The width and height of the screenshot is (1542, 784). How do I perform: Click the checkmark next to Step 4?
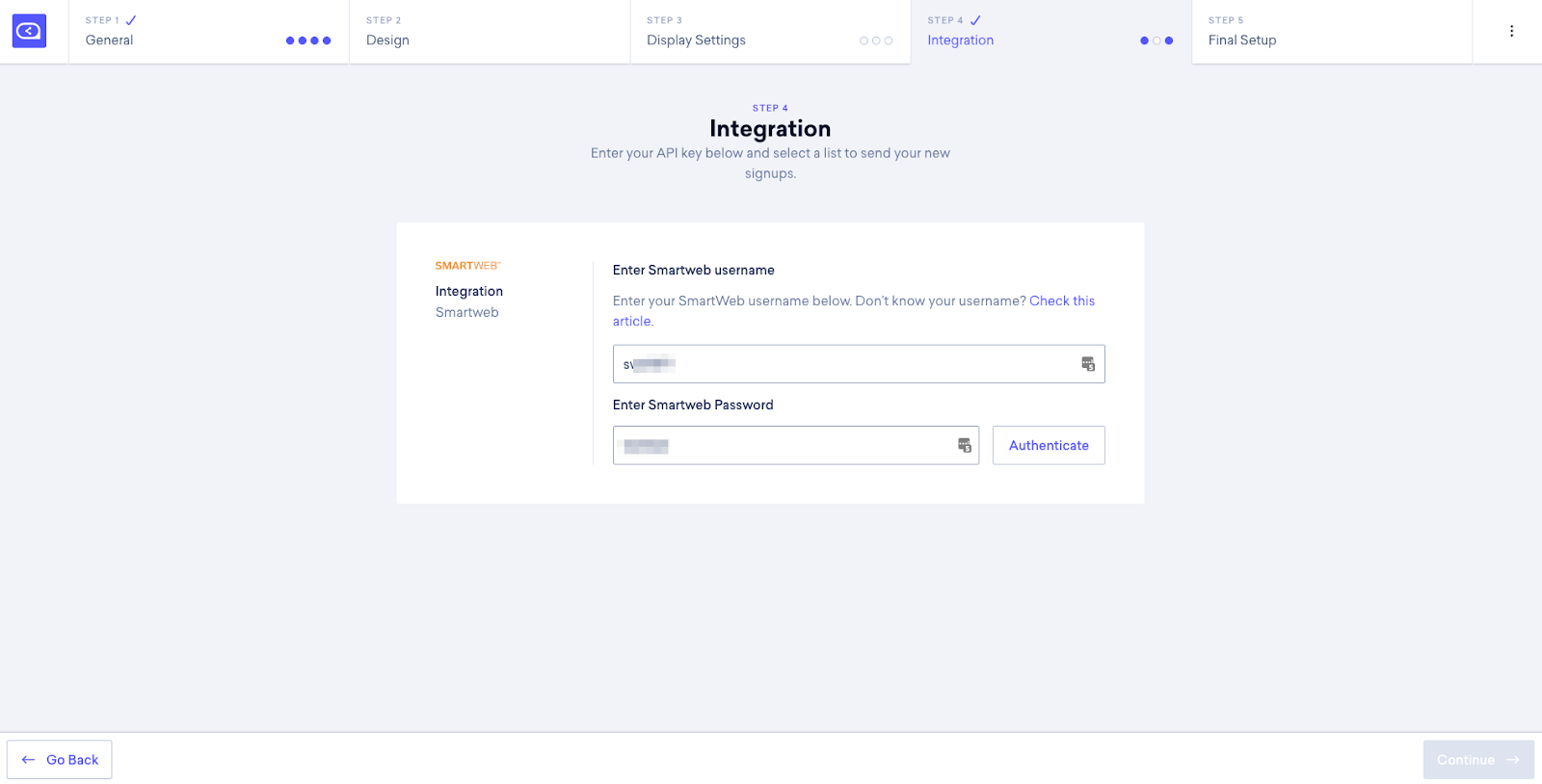[x=975, y=20]
